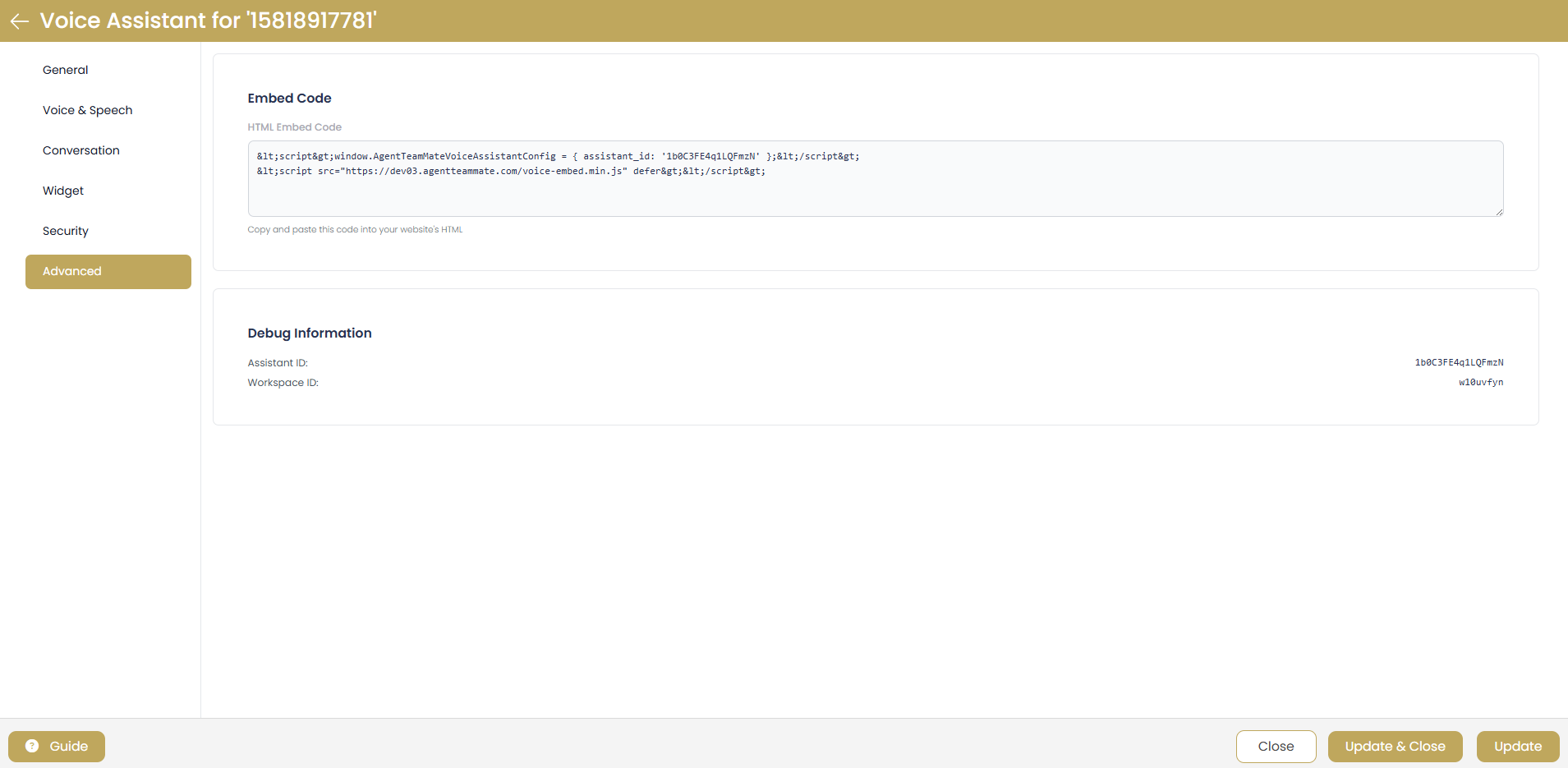Click the Assistant ID value 1b0C3FE4q1LQFmzN
The width and height of the screenshot is (1568, 768).
click(1459, 362)
